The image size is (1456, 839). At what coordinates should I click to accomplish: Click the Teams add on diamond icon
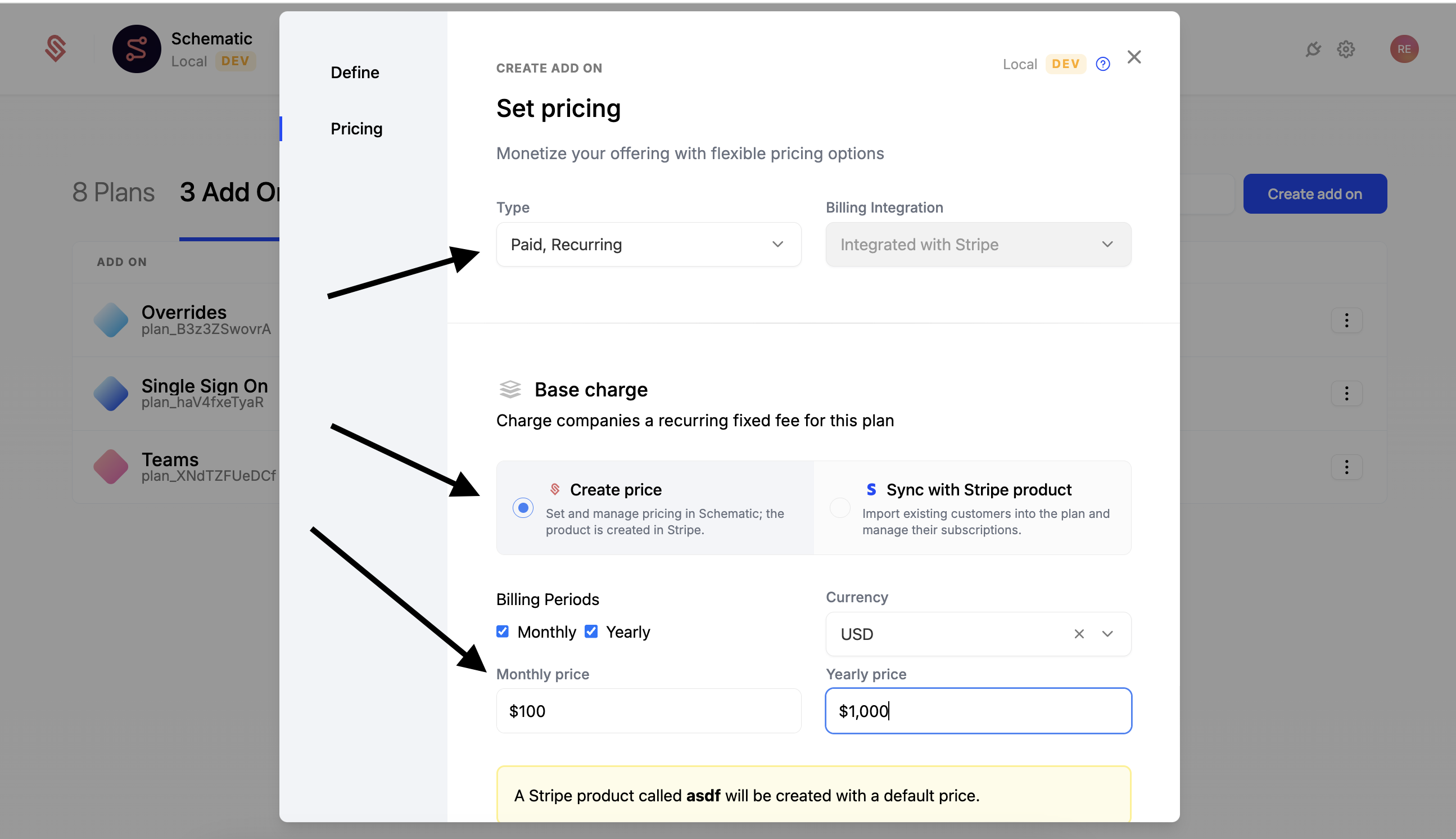pos(111,467)
